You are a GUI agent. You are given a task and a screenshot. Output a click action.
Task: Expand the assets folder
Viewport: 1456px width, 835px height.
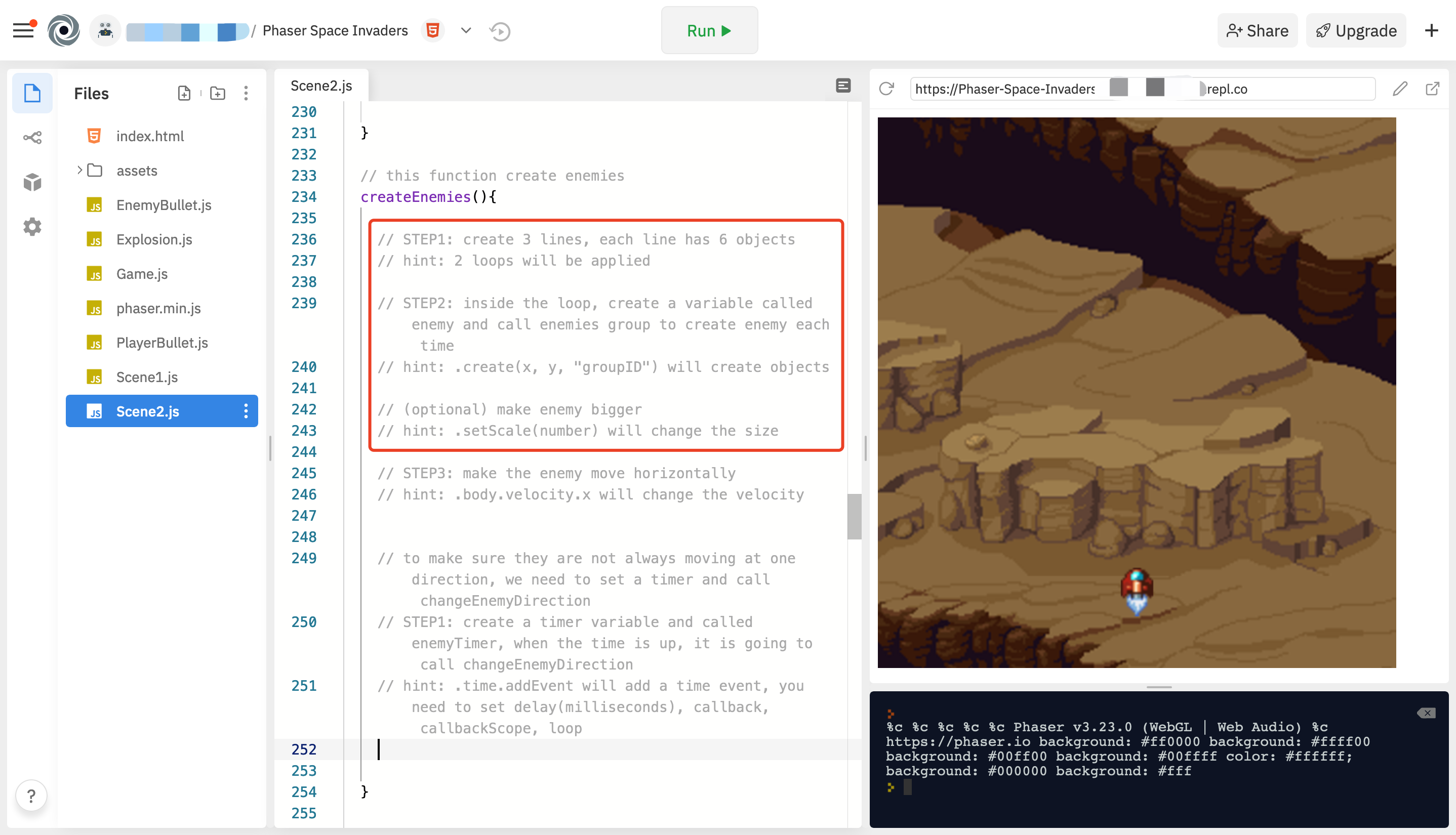(x=80, y=171)
